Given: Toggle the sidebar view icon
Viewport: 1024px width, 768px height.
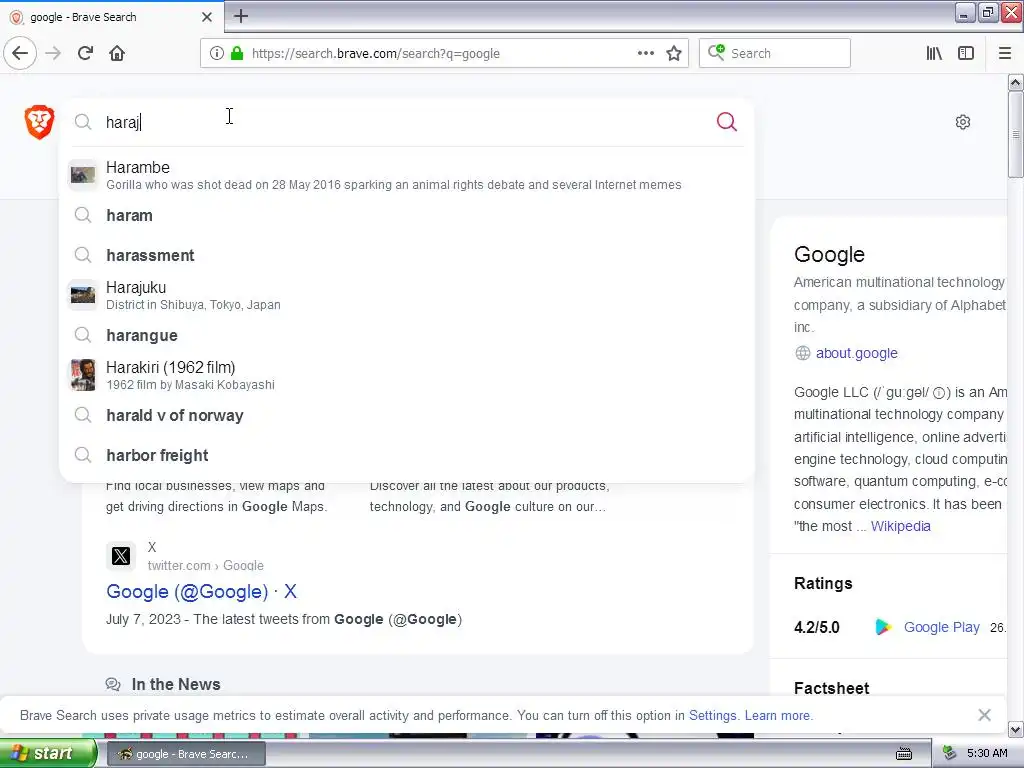Looking at the screenshot, I should pos(966,53).
